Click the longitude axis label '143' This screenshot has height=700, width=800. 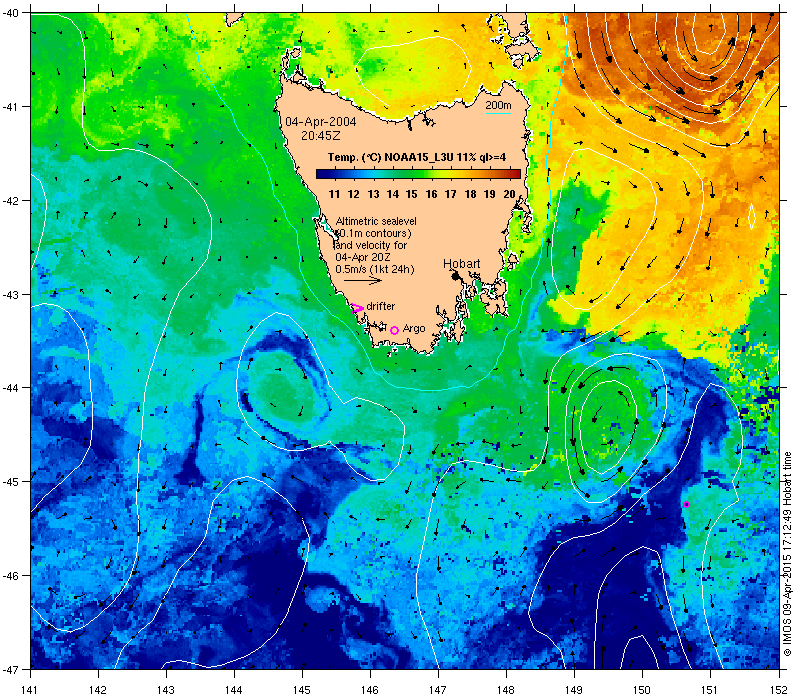coord(166,690)
